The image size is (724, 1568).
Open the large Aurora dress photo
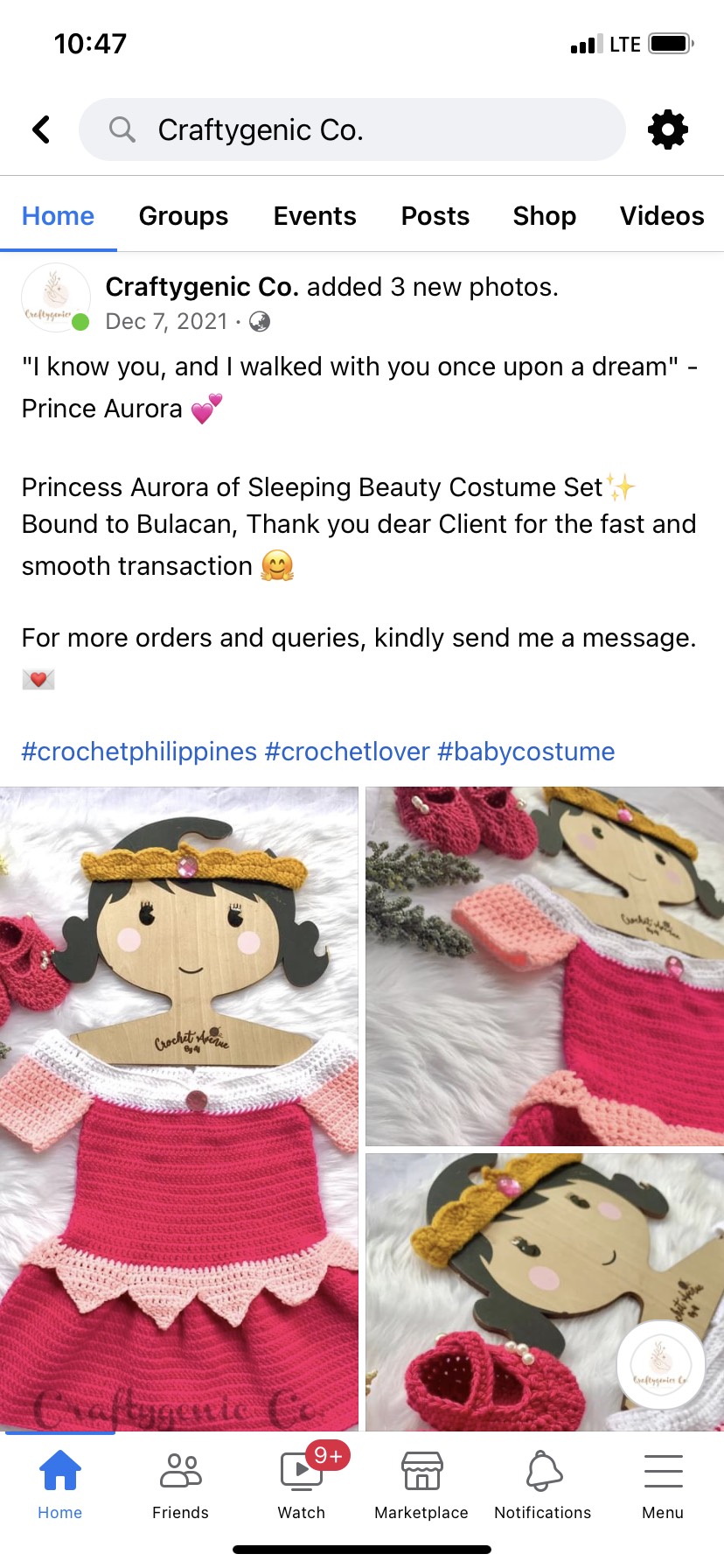coord(179,1109)
